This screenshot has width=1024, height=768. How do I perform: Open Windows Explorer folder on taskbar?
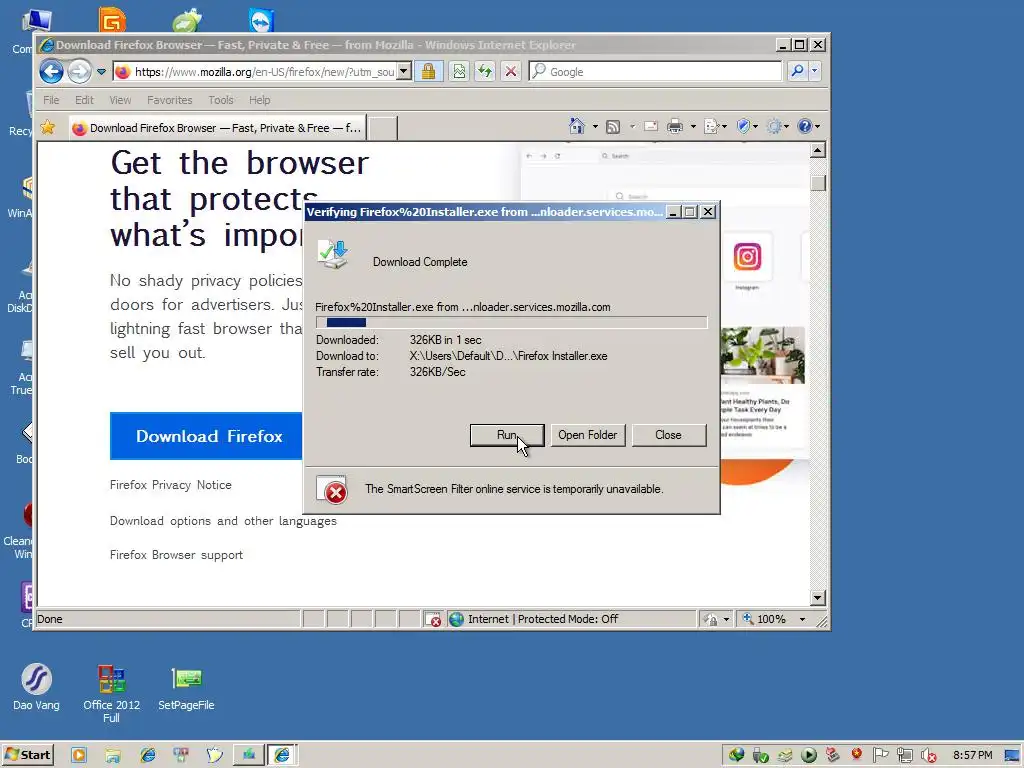pyautogui.click(x=113, y=755)
